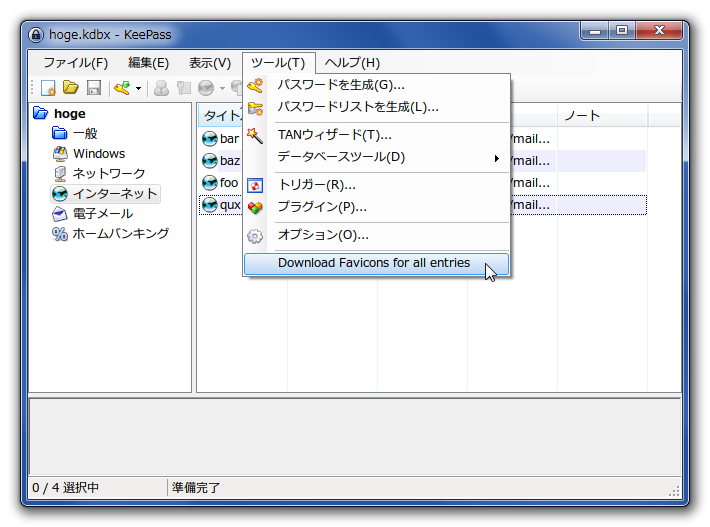Maximize the KeePass window
The image size is (710, 527).
622,31
